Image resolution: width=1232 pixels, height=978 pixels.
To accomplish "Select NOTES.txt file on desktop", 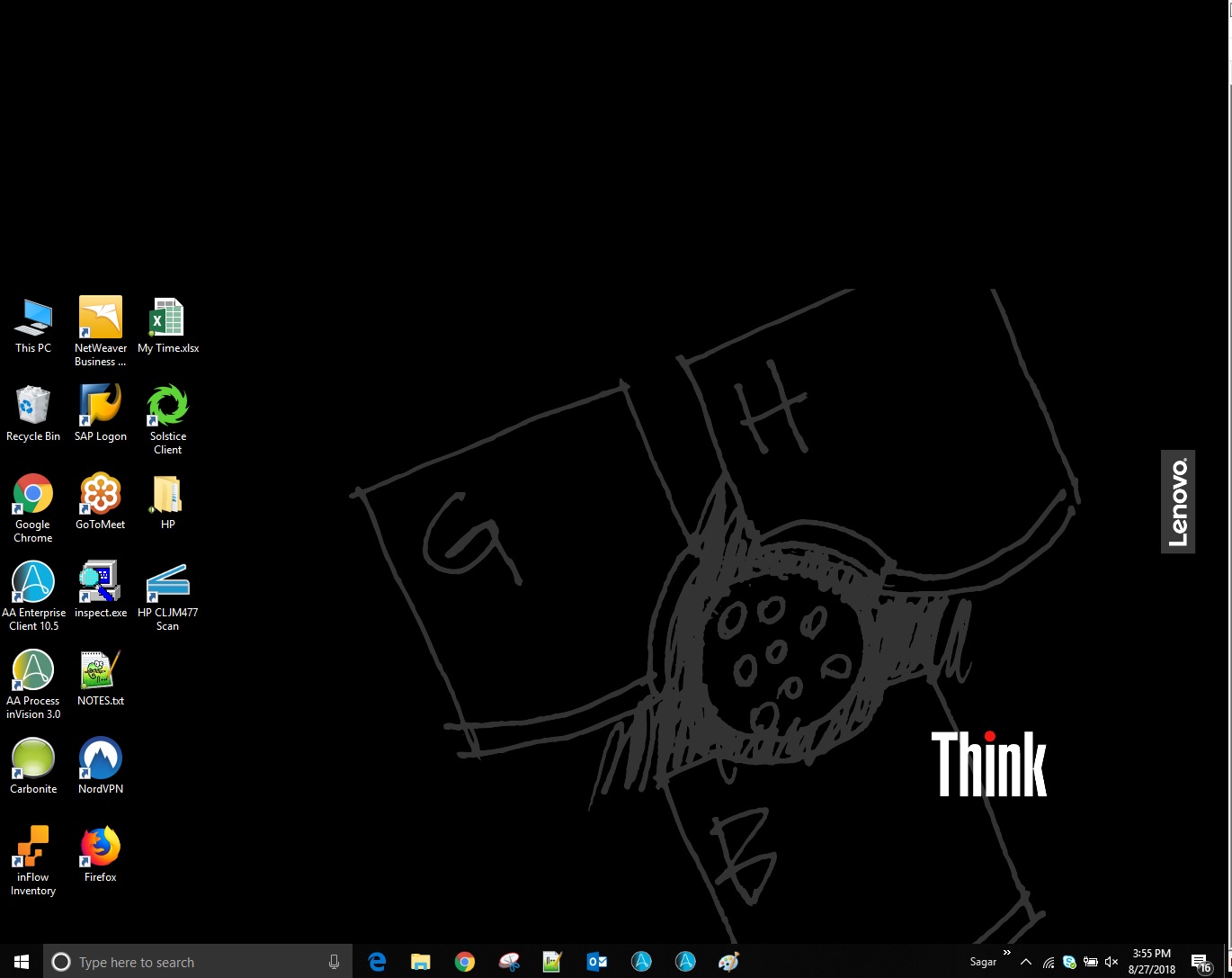I will (101, 678).
